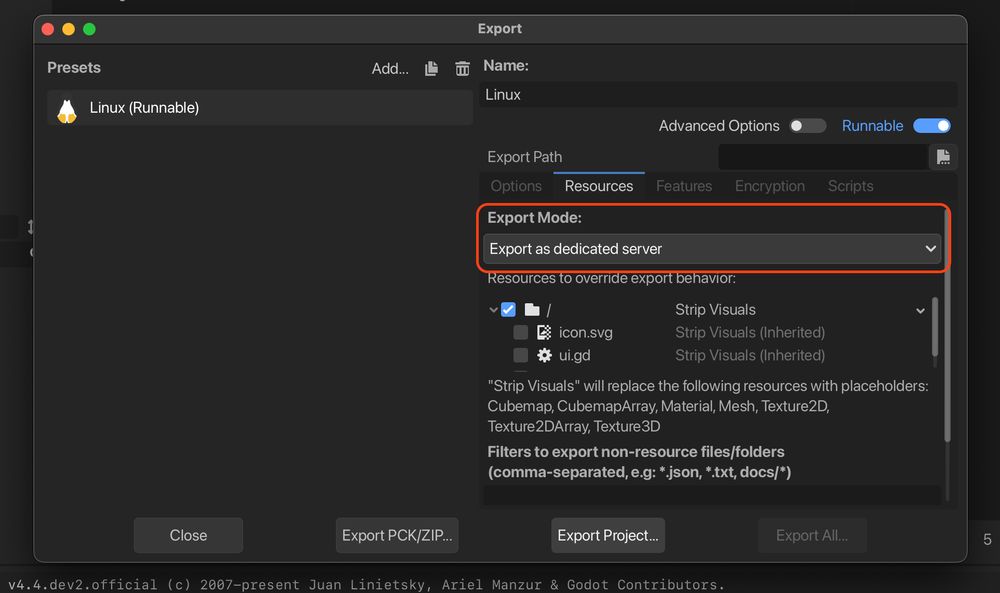Click the Export All... button
This screenshot has width=1000, height=593.
tap(812, 535)
